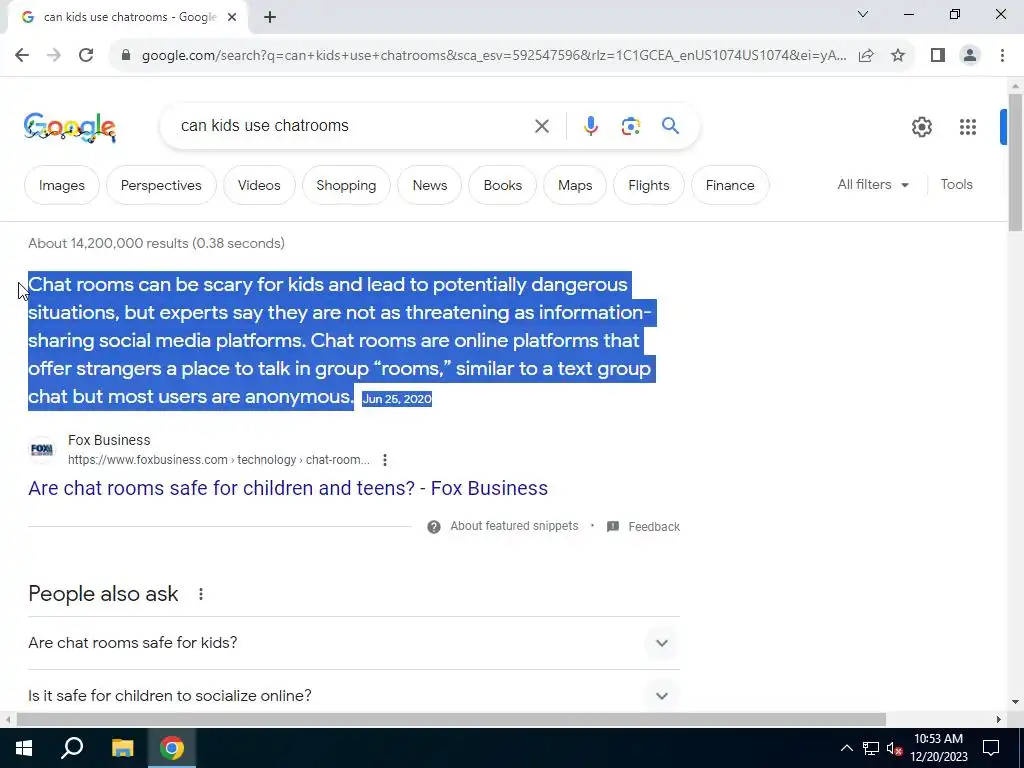Search by image with Lens icon

(x=630, y=125)
